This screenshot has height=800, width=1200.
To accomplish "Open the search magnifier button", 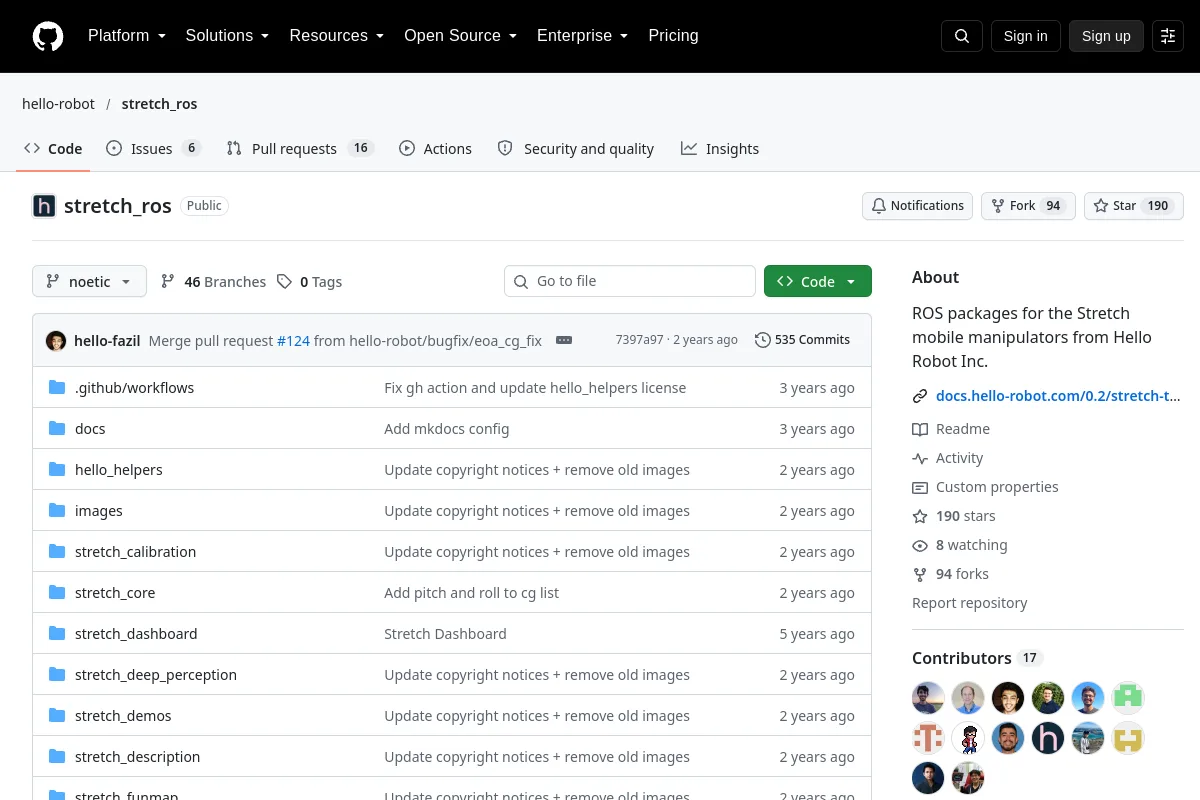I will (962, 36).
